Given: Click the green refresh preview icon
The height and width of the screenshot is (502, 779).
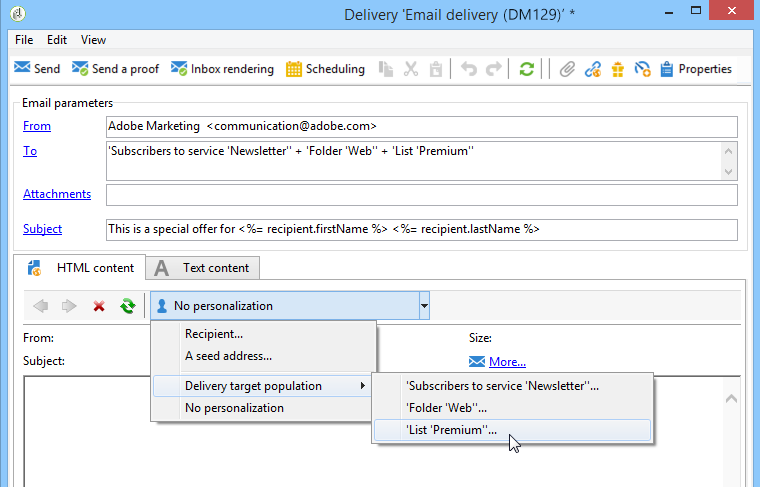Looking at the screenshot, I should point(128,306).
